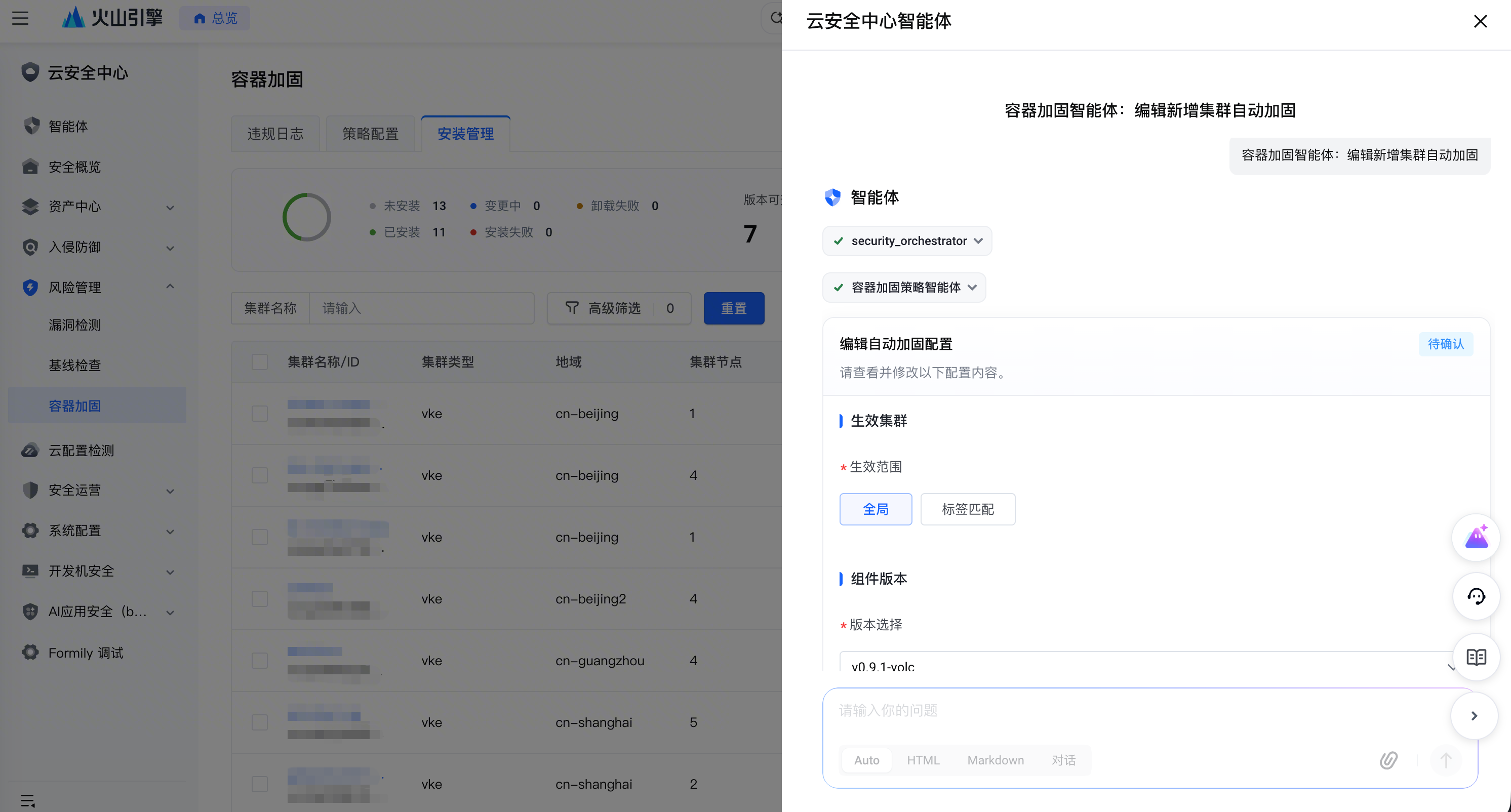Click the 火山引擎 logo
The height and width of the screenshot is (812, 1511).
pyautogui.click(x=112, y=18)
